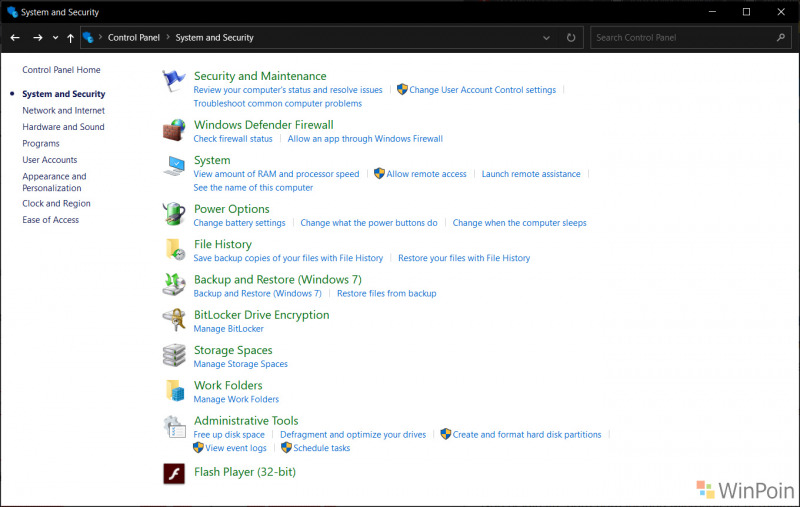Go back with the left arrow button
This screenshot has height=507, width=800.
15,38
